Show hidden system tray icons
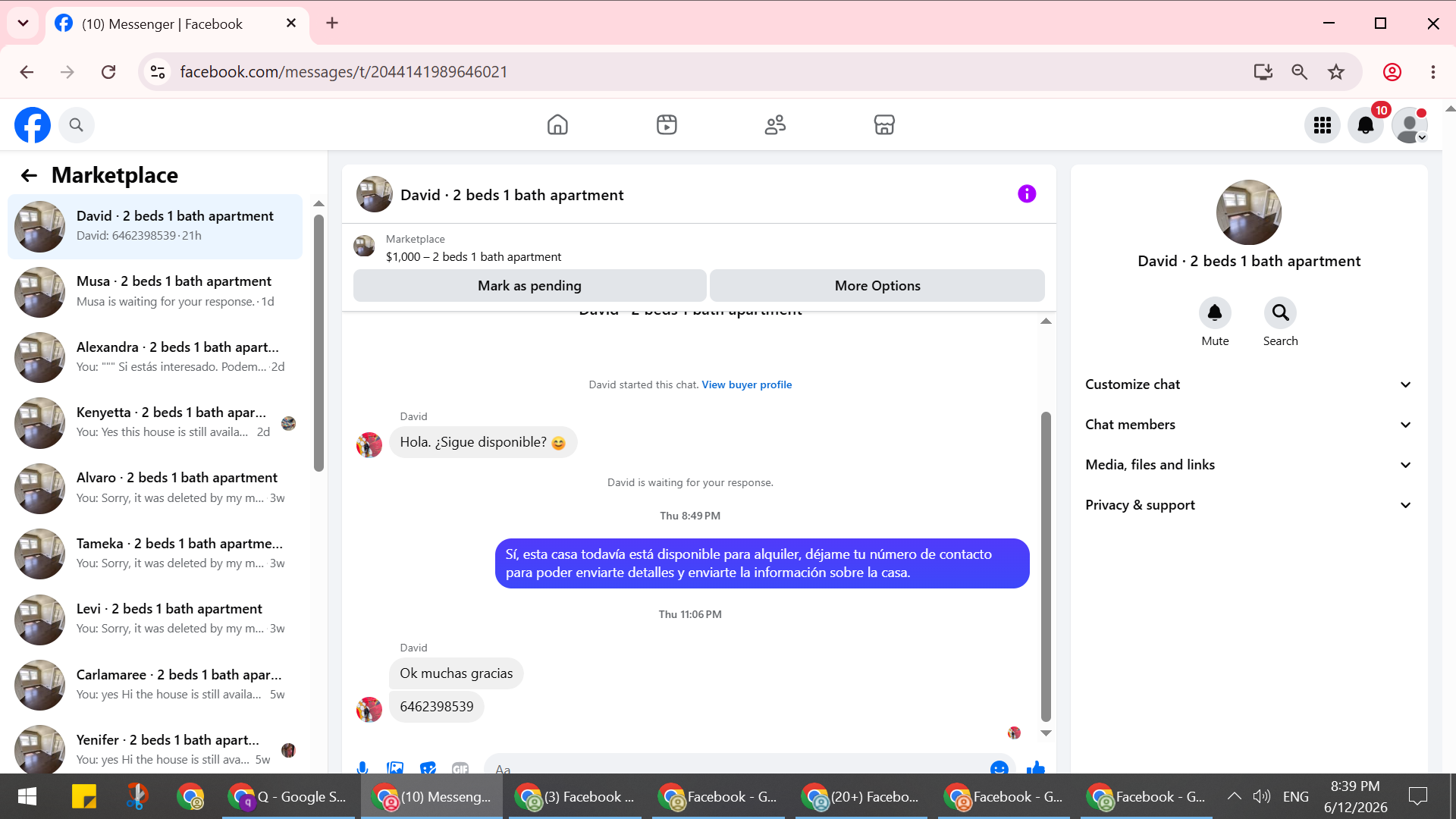This screenshot has height=819, width=1456. coord(1234,796)
